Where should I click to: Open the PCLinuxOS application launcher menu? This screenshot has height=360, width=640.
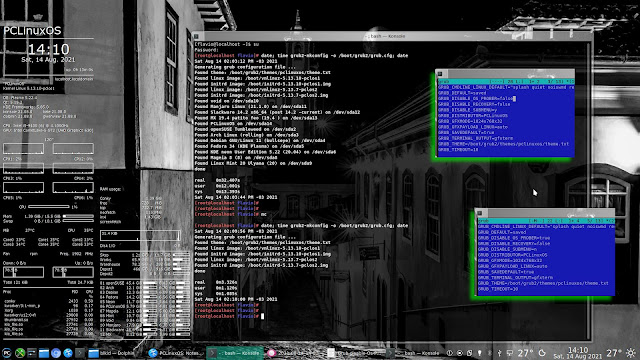[x=7, y=353]
